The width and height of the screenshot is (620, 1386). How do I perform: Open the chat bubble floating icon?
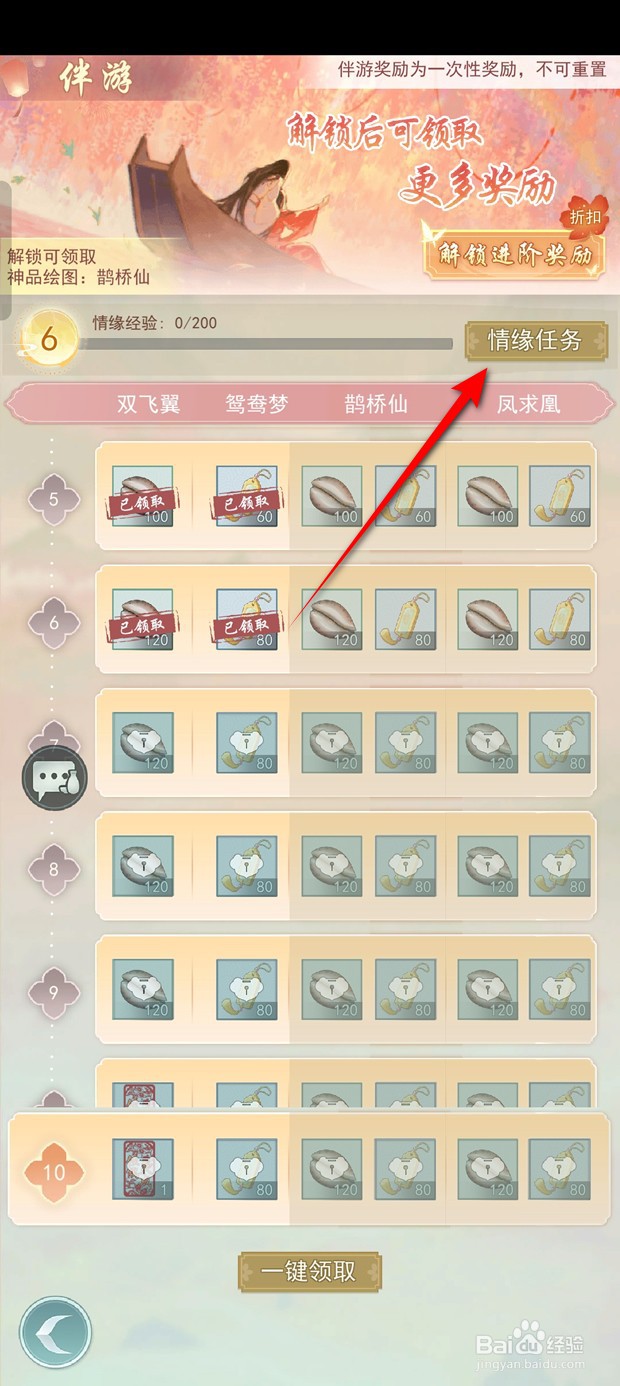pyautogui.click(x=55, y=776)
